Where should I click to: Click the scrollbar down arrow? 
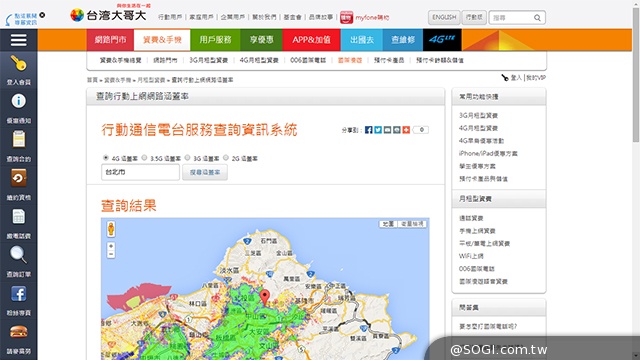636,356
